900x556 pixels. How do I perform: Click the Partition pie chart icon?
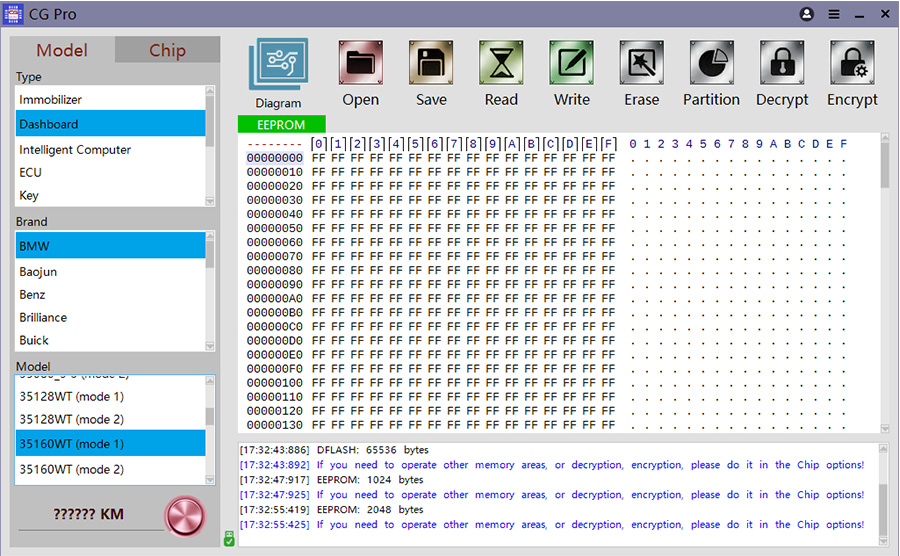[x=712, y=63]
